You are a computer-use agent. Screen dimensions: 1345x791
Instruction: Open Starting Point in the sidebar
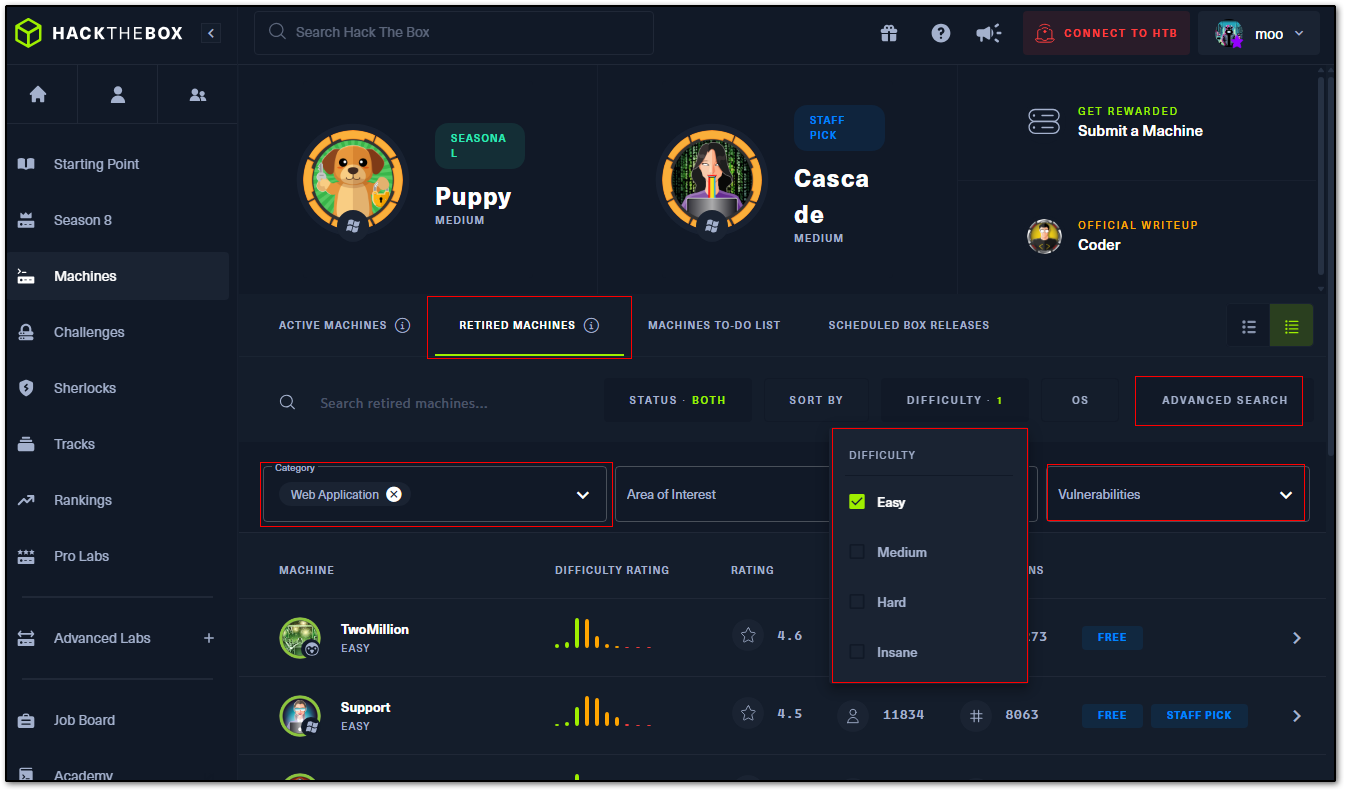pos(118,164)
